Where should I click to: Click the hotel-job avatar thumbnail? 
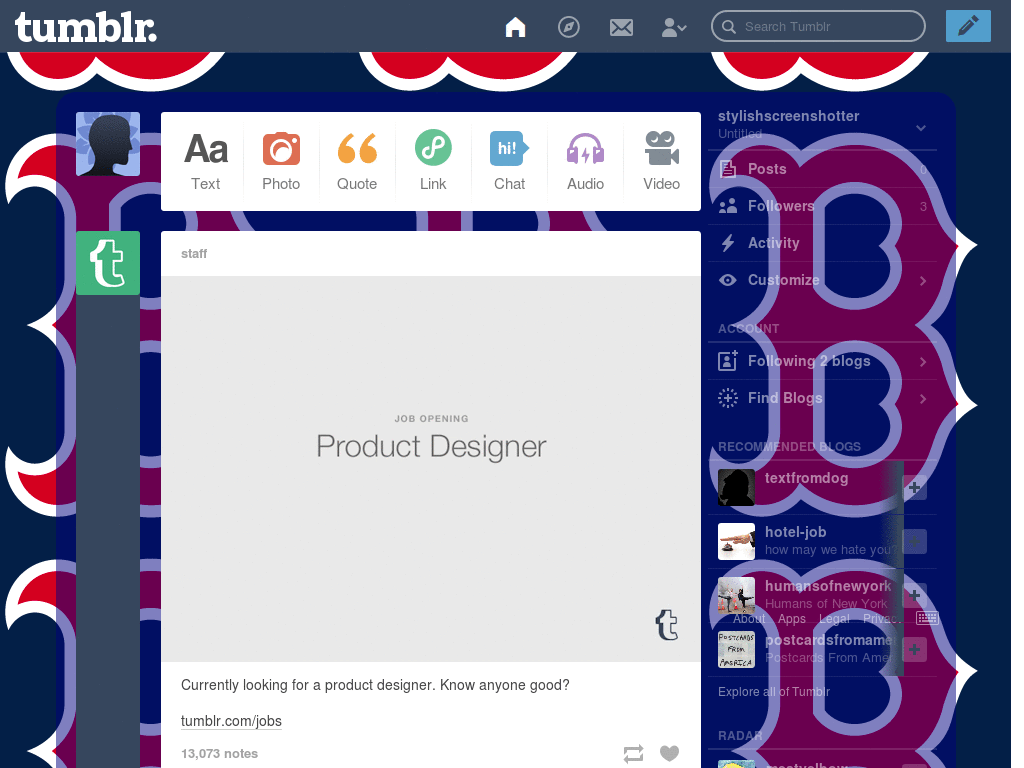point(736,541)
